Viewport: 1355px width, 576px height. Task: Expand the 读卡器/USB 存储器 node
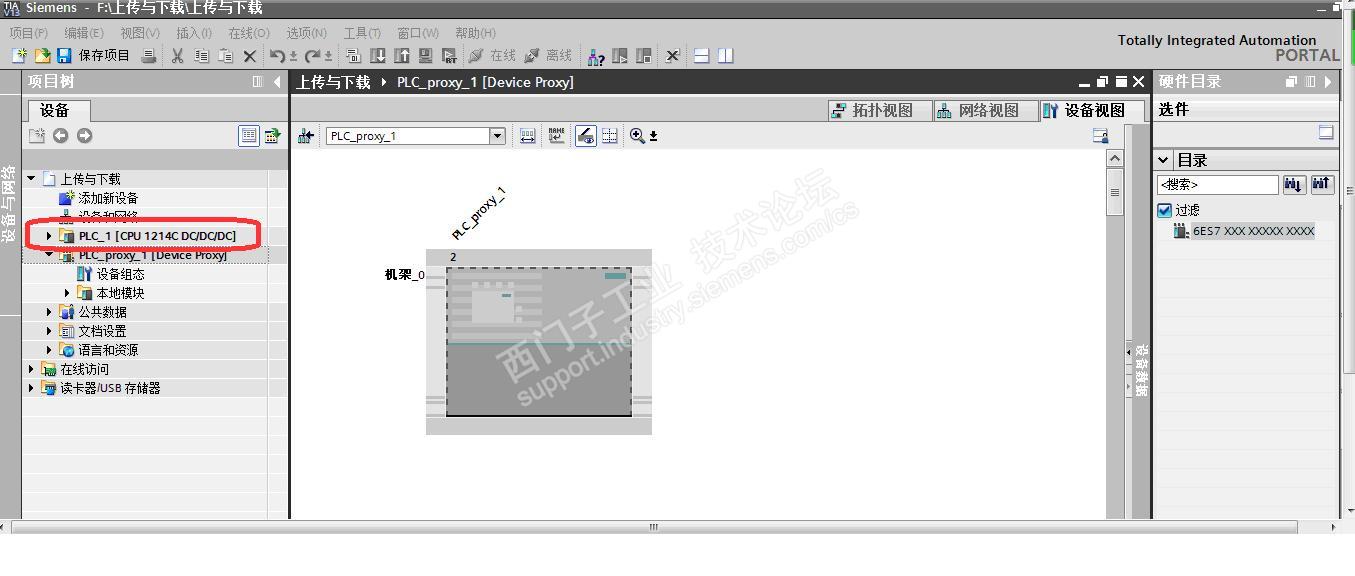point(31,388)
